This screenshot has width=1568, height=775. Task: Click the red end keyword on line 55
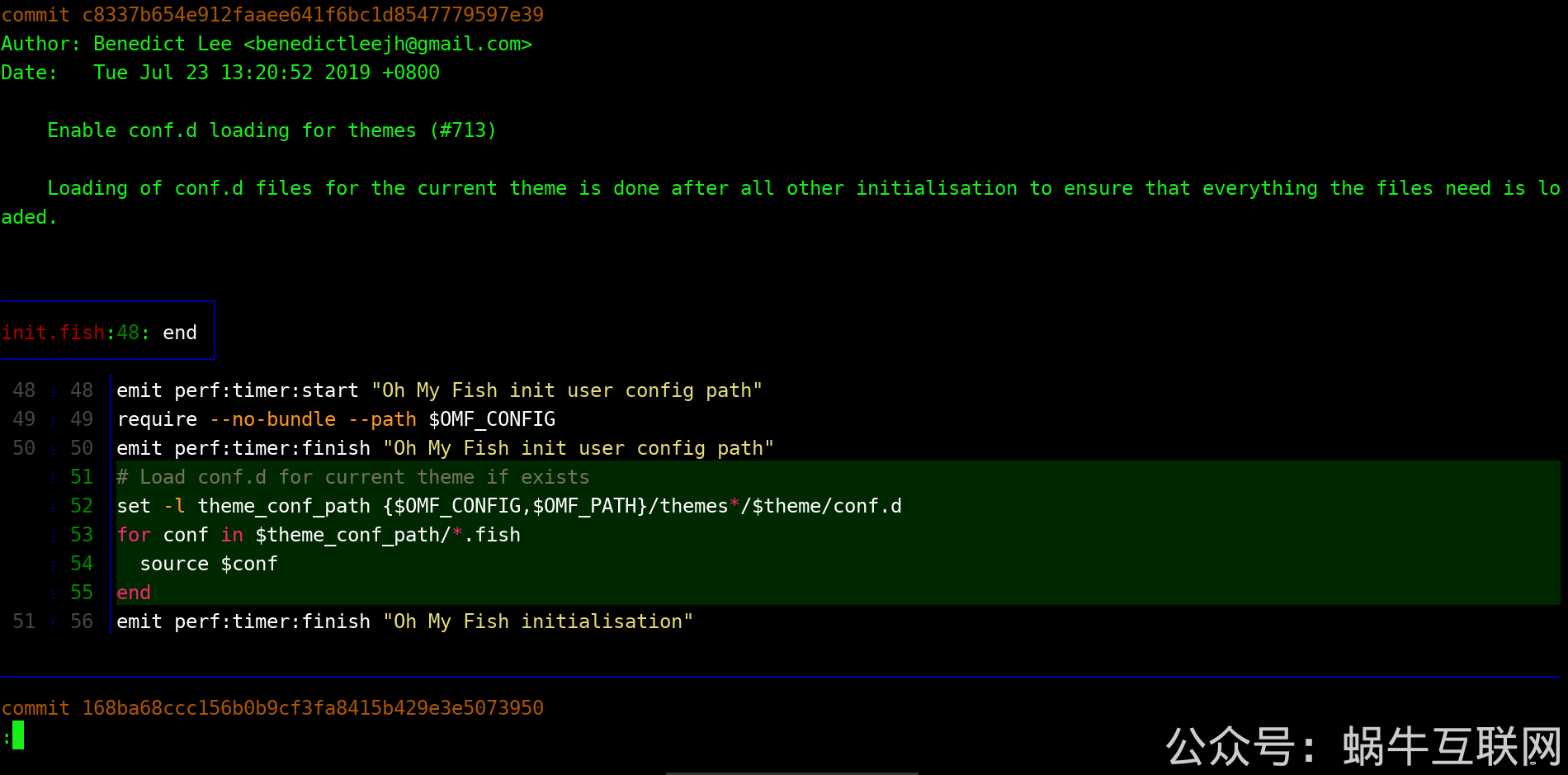[x=134, y=593]
